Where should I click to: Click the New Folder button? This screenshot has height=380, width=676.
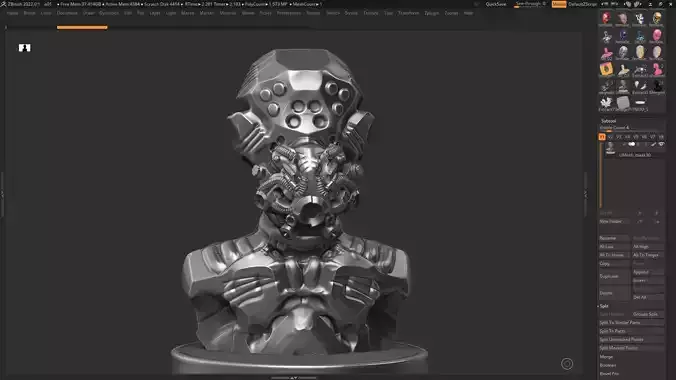pyautogui.click(x=614, y=222)
